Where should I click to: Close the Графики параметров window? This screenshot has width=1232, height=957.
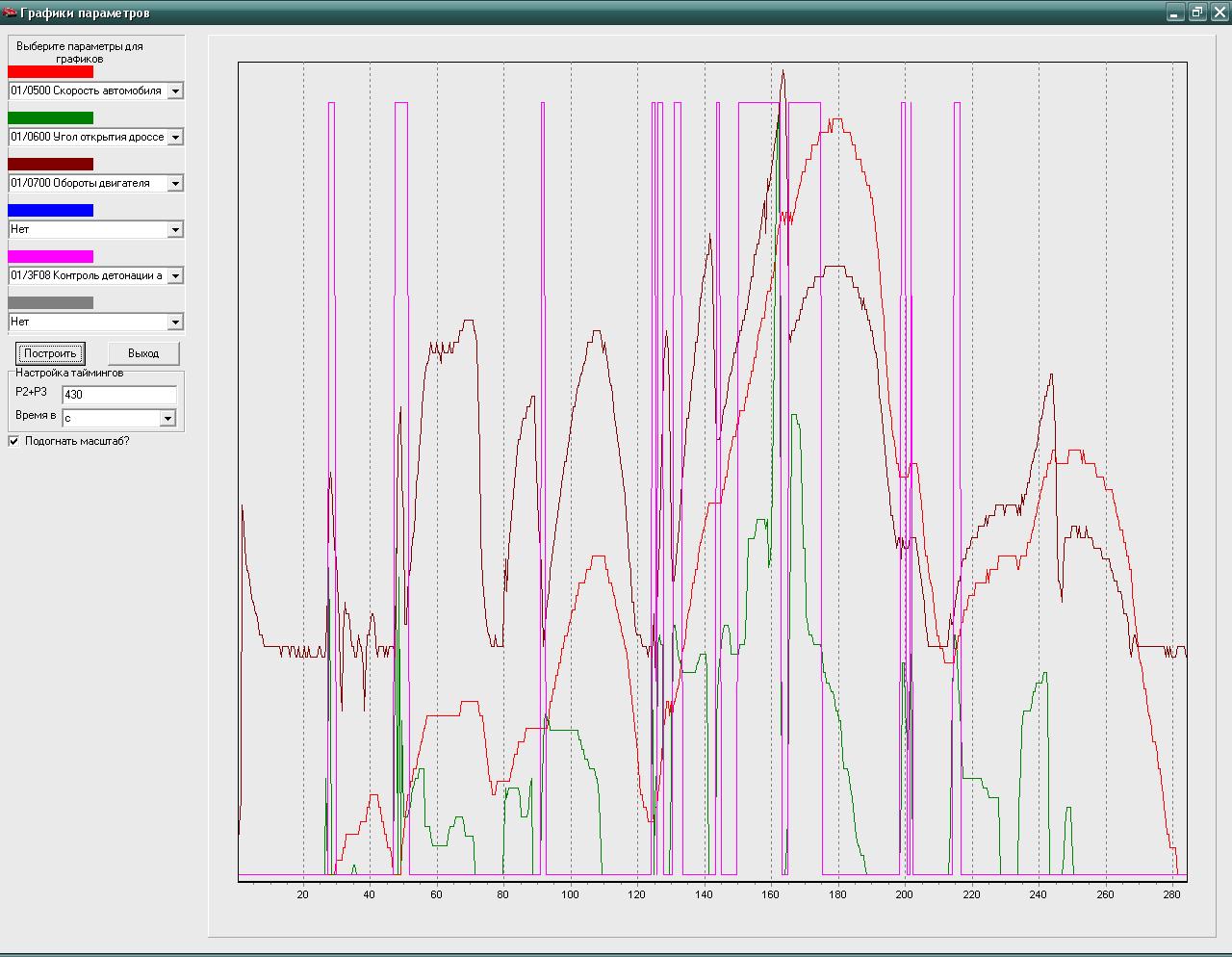click(x=1219, y=13)
